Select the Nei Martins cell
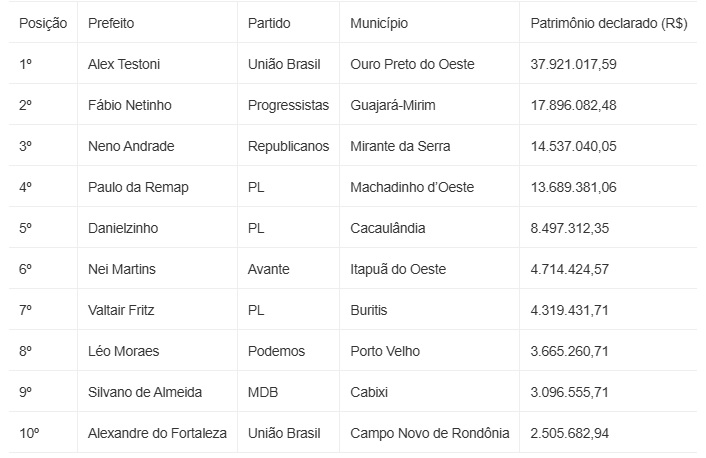Viewport: 706px width, 458px height. 122,269
